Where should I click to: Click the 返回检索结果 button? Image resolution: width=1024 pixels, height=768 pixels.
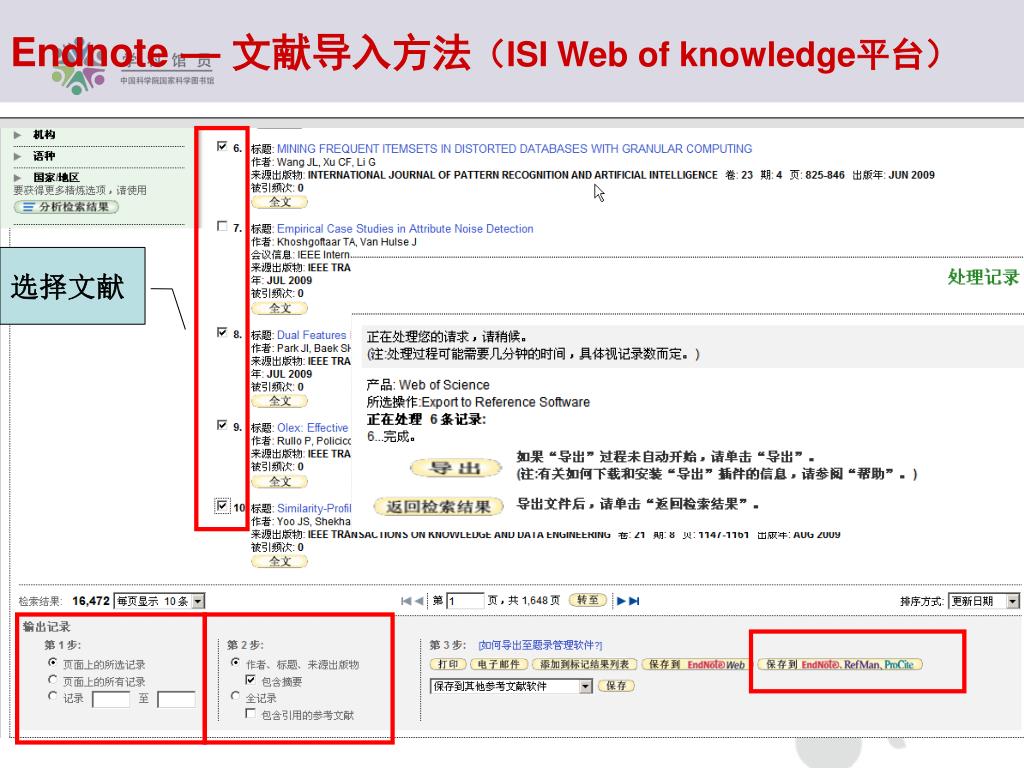tap(438, 507)
